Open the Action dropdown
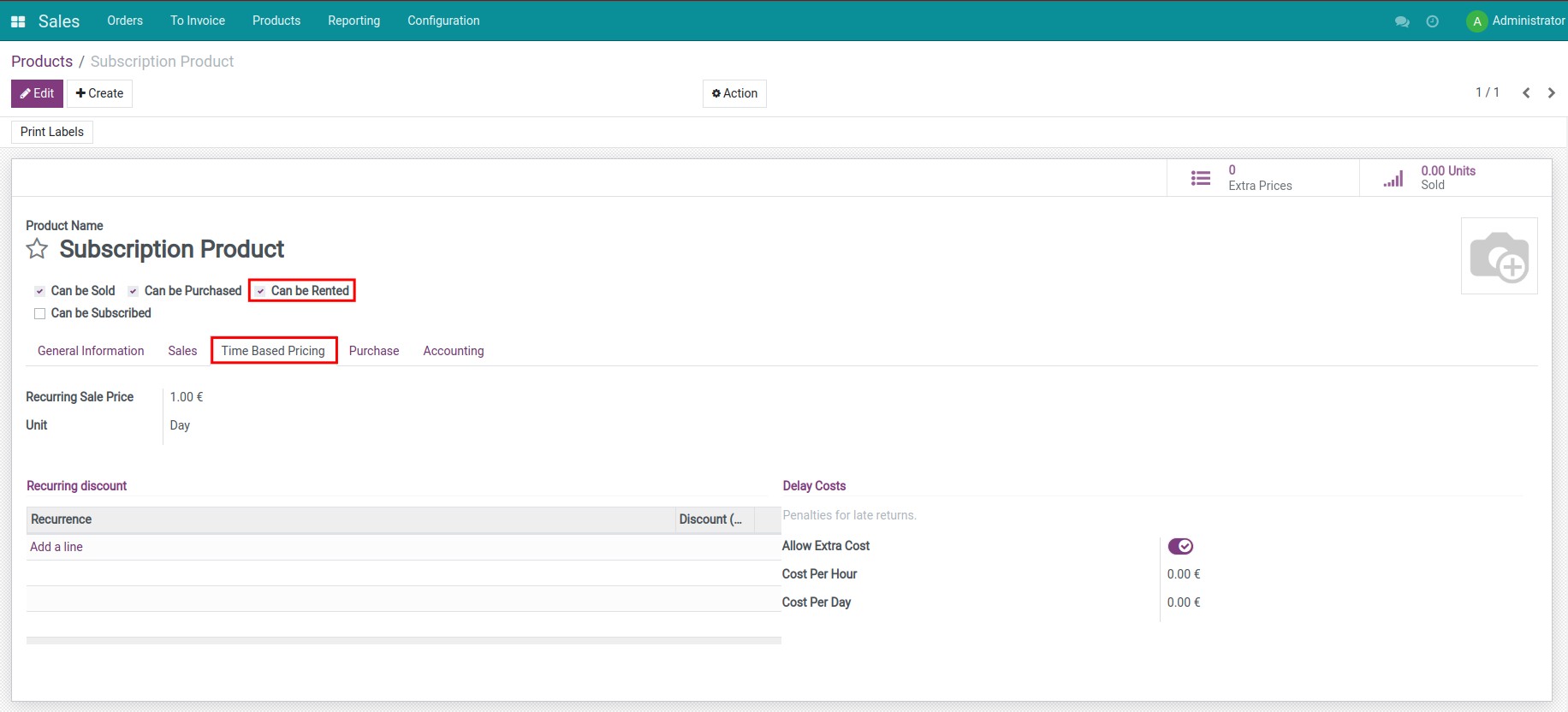The height and width of the screenshot is (712, 1568). pyautogui.click(x=734, y=93)
